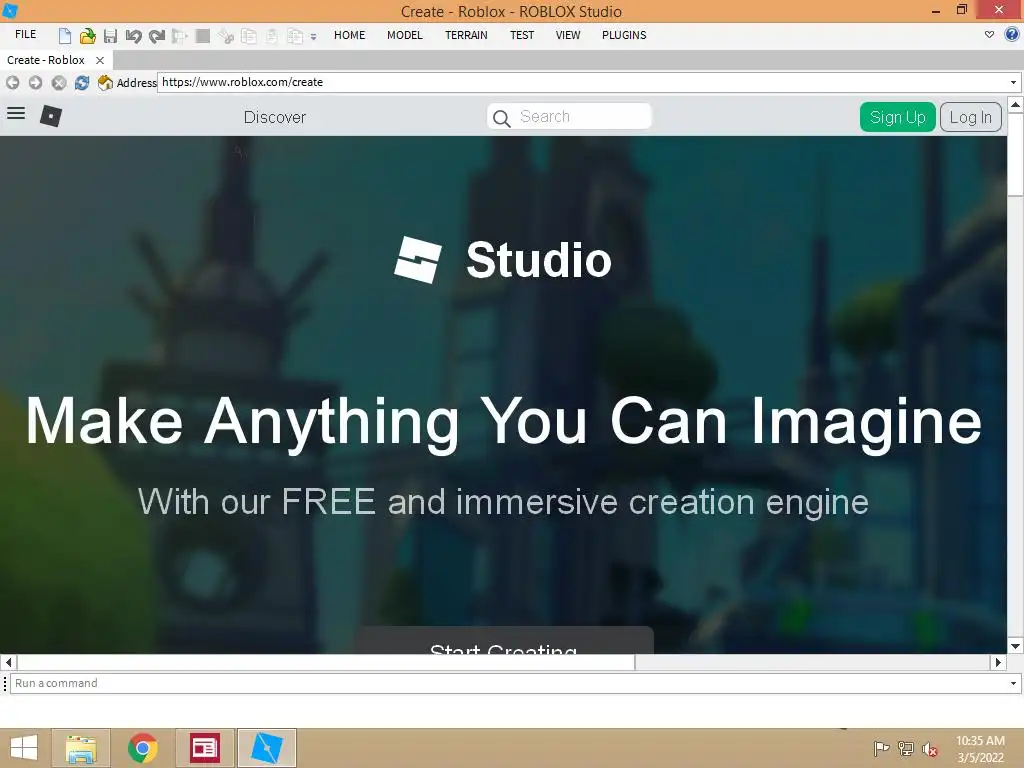
Task: Expand the command bar history dropdown
Action: (1013, 683)
